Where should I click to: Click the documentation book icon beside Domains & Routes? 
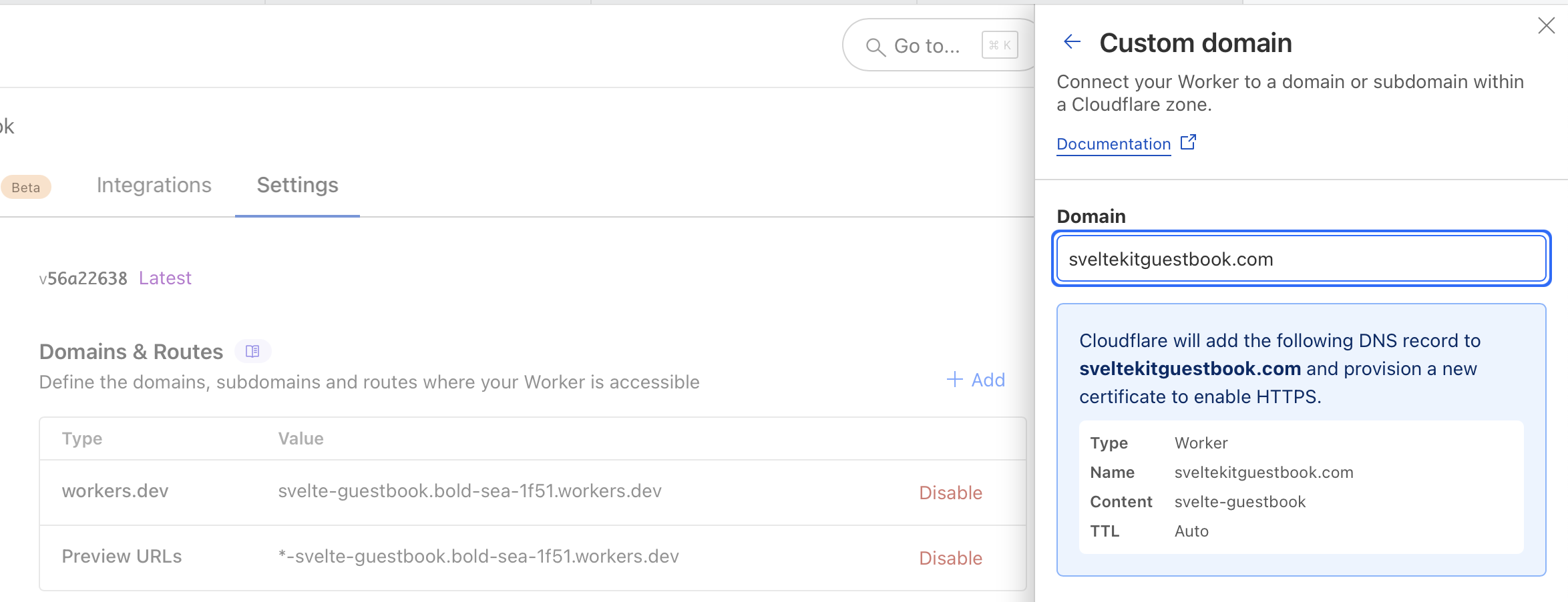pyautogui.click(x=252, y=350)
